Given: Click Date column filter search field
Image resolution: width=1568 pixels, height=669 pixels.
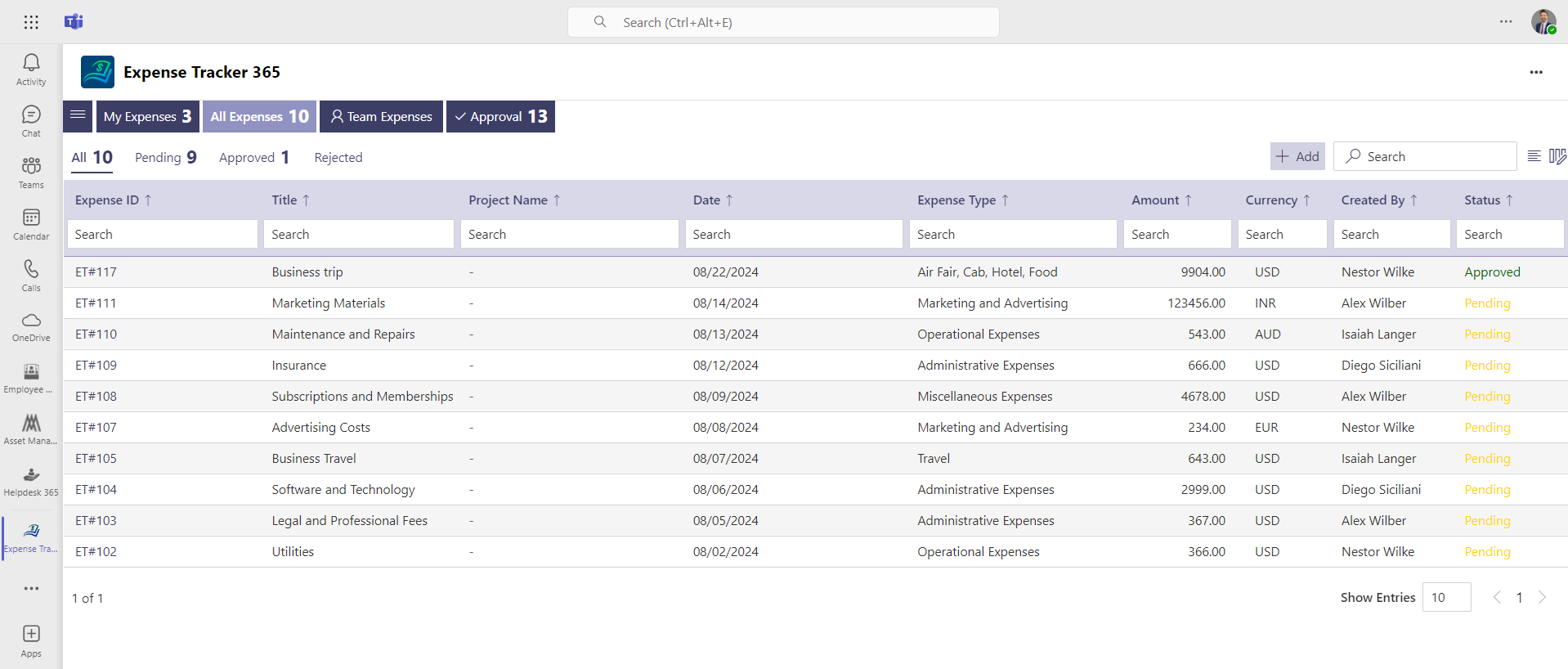Looking at the screenshot, I should coord(794,234).
